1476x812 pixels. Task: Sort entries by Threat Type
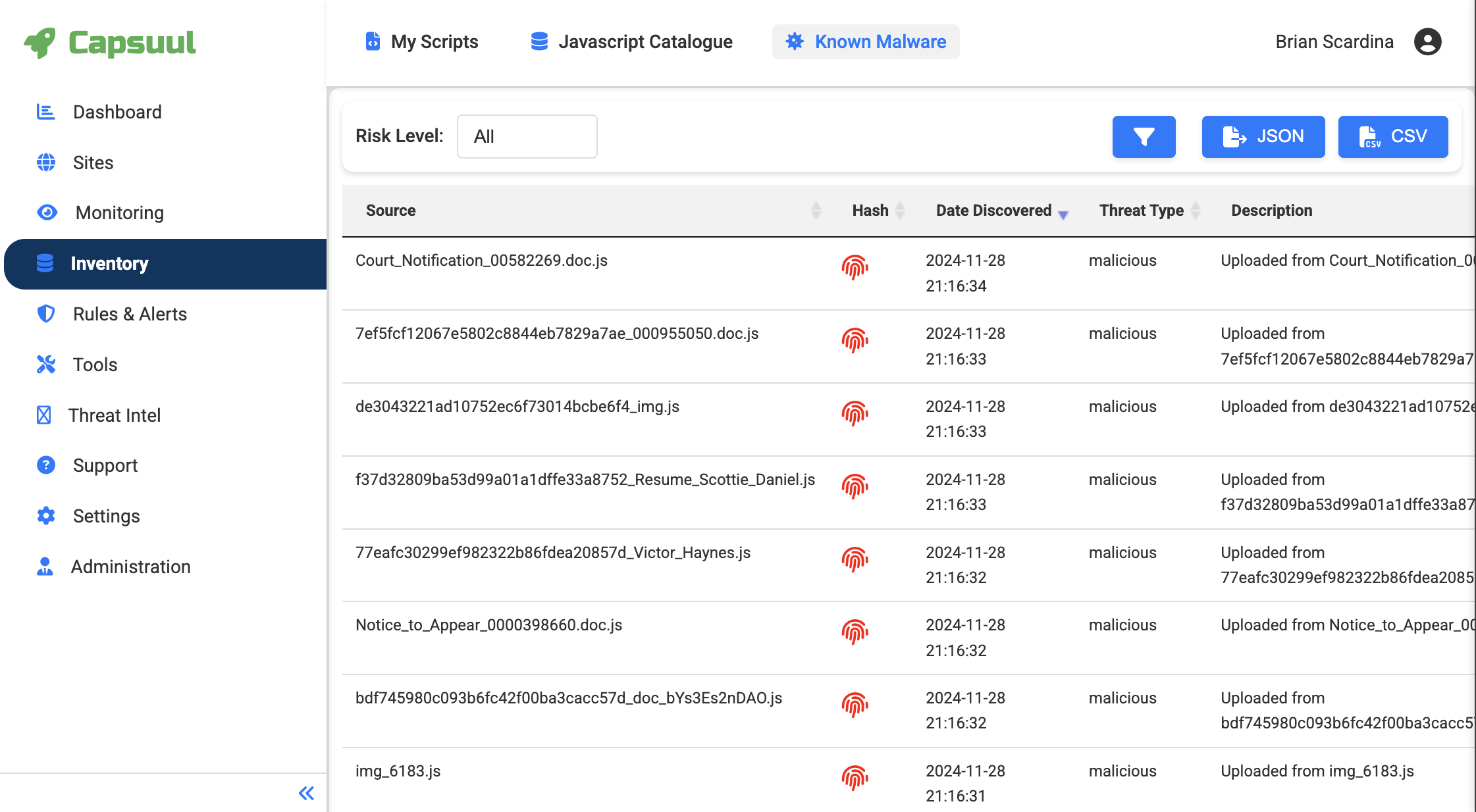[x=1198, y=211]
